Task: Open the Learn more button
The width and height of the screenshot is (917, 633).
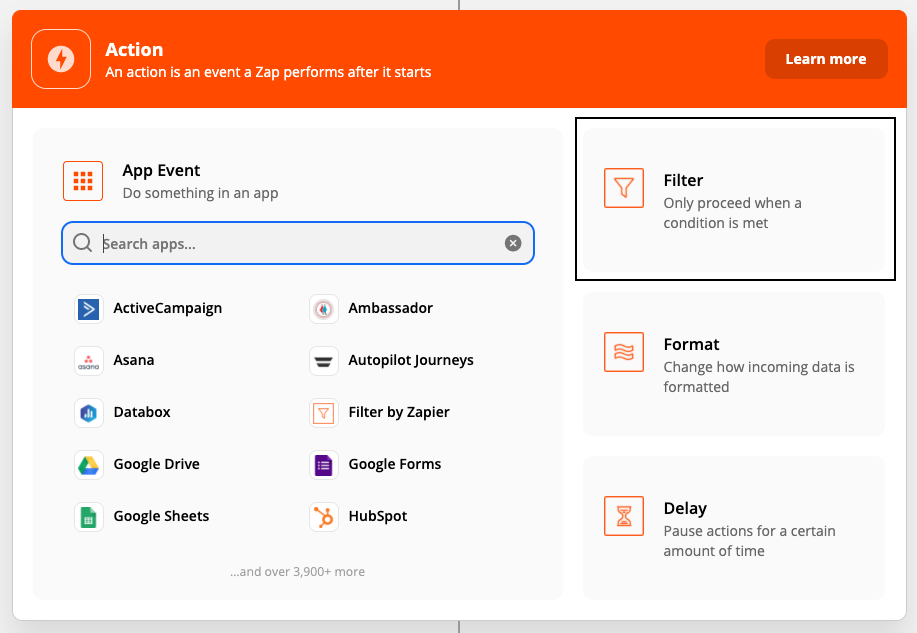Action: point(826,59)
